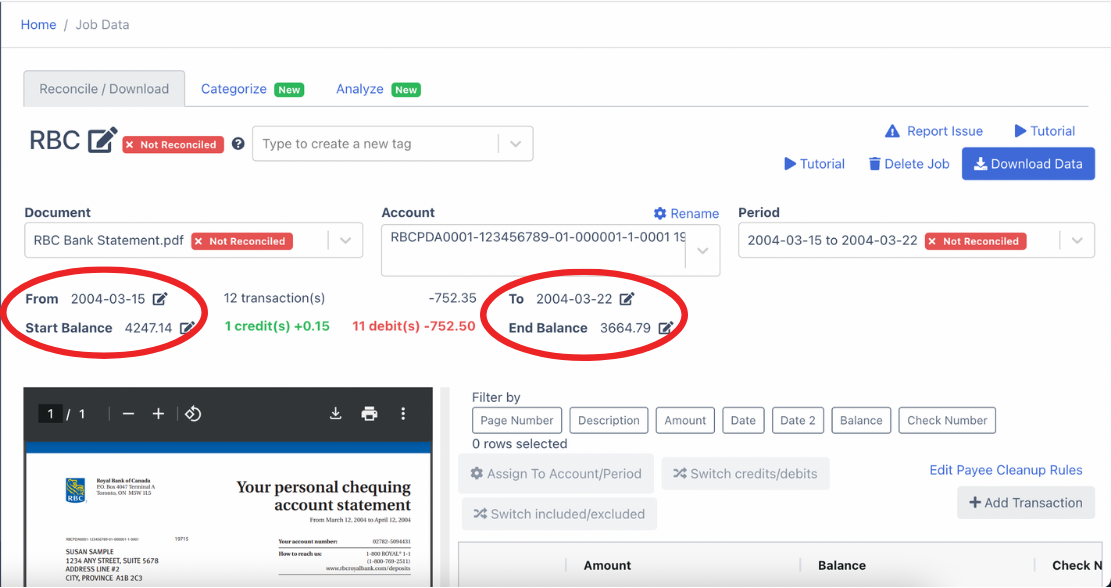Filter by Amount
The height and width of the screenshot is (588, 1111).
tap(684, 420)
